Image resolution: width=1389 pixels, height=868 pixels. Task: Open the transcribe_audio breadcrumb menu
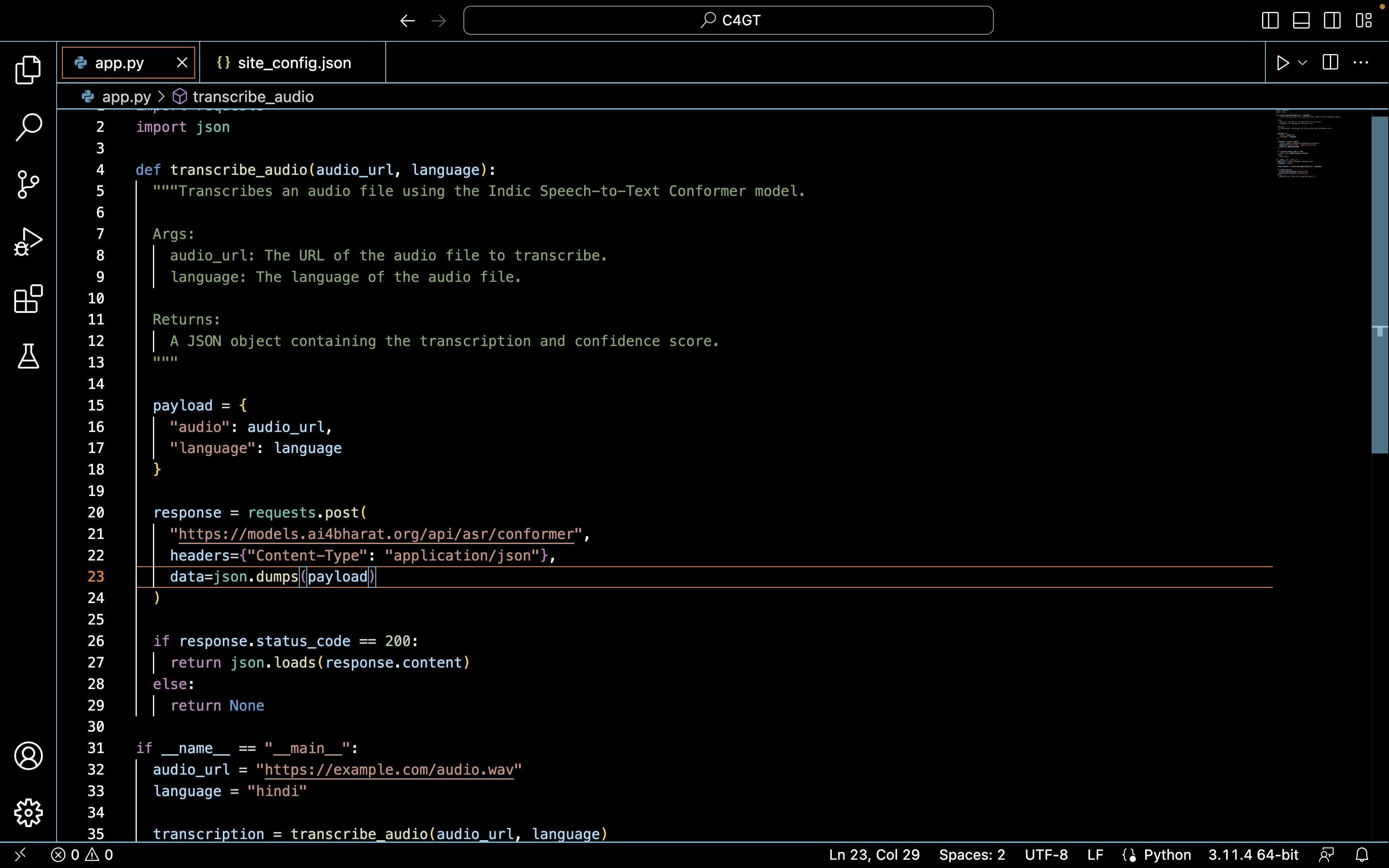[x=253, y=96]
